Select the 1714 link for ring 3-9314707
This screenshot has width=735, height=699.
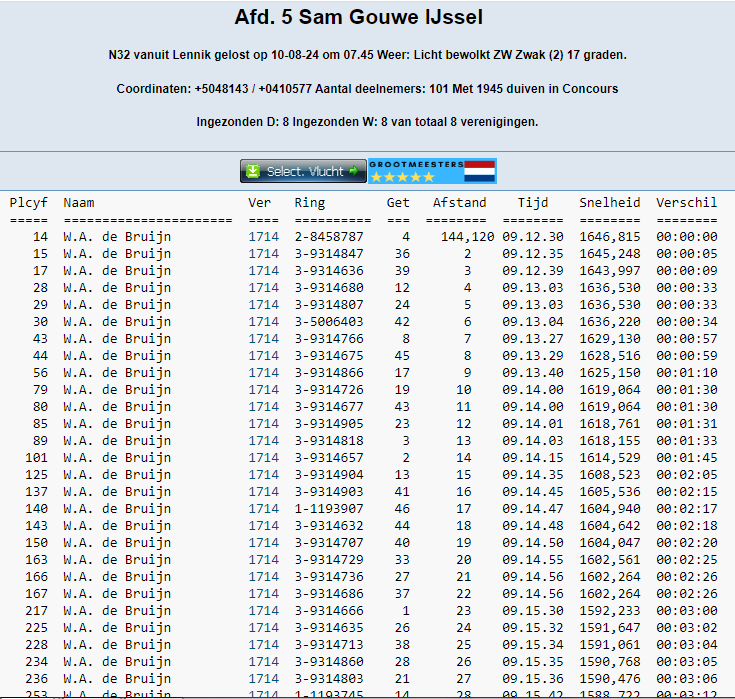coord(264,543)
